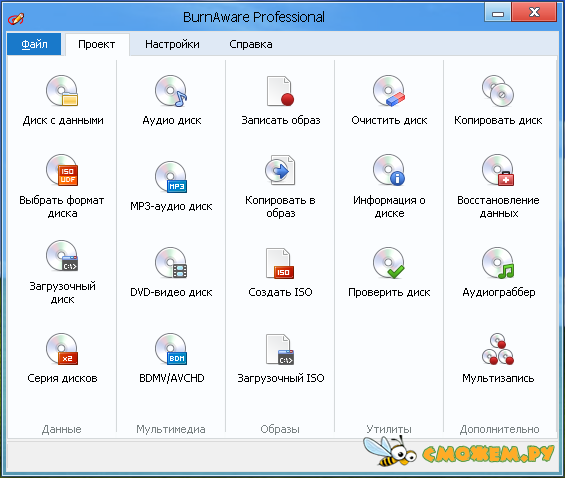This screenshot has height=478, width=565.
Task: Click the Записать образ icon
Action: [x=280, y=91]
